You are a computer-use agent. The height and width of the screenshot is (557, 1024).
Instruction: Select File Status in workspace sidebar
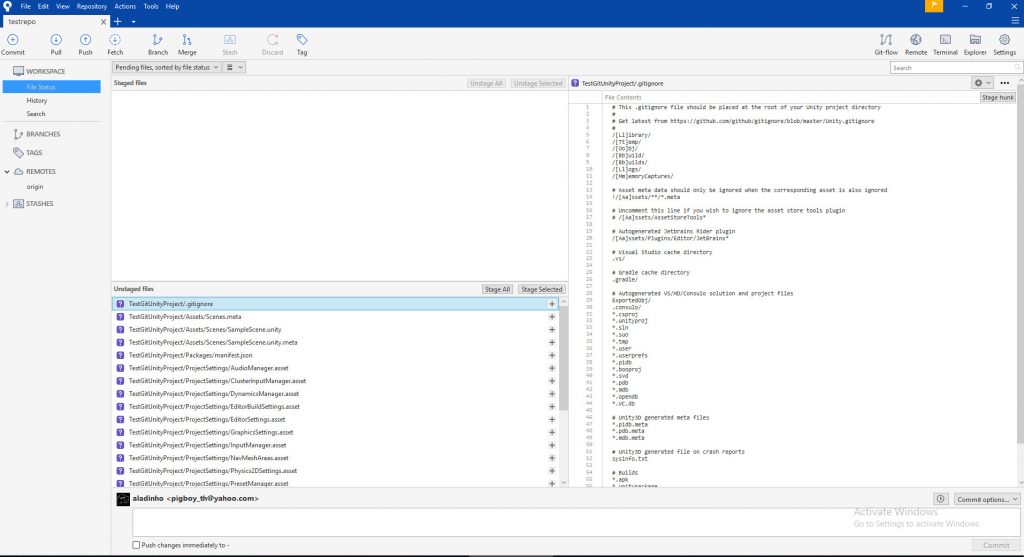coord(52,87)
